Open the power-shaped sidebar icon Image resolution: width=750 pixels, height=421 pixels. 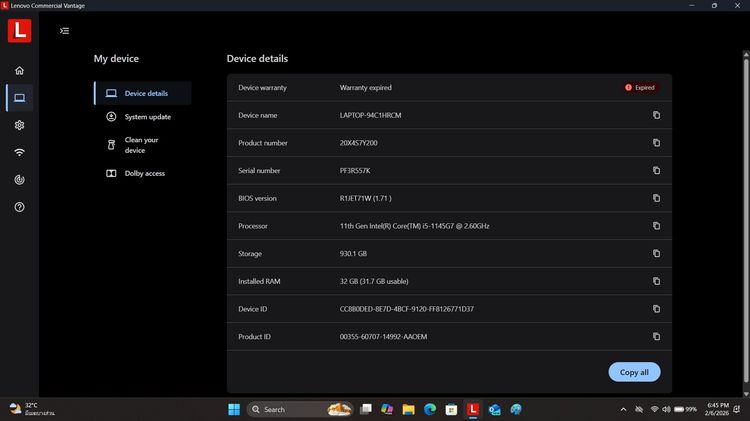point(20,180)
